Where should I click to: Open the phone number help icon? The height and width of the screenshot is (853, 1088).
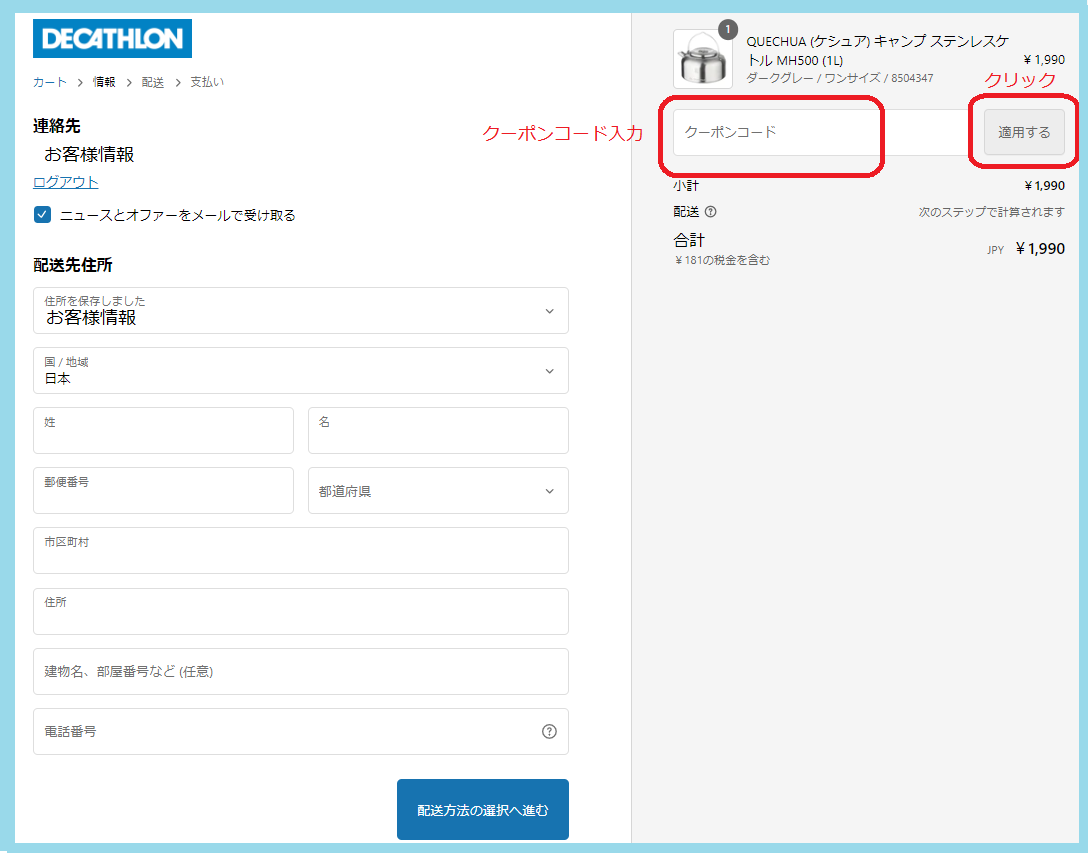pos(549,732)
